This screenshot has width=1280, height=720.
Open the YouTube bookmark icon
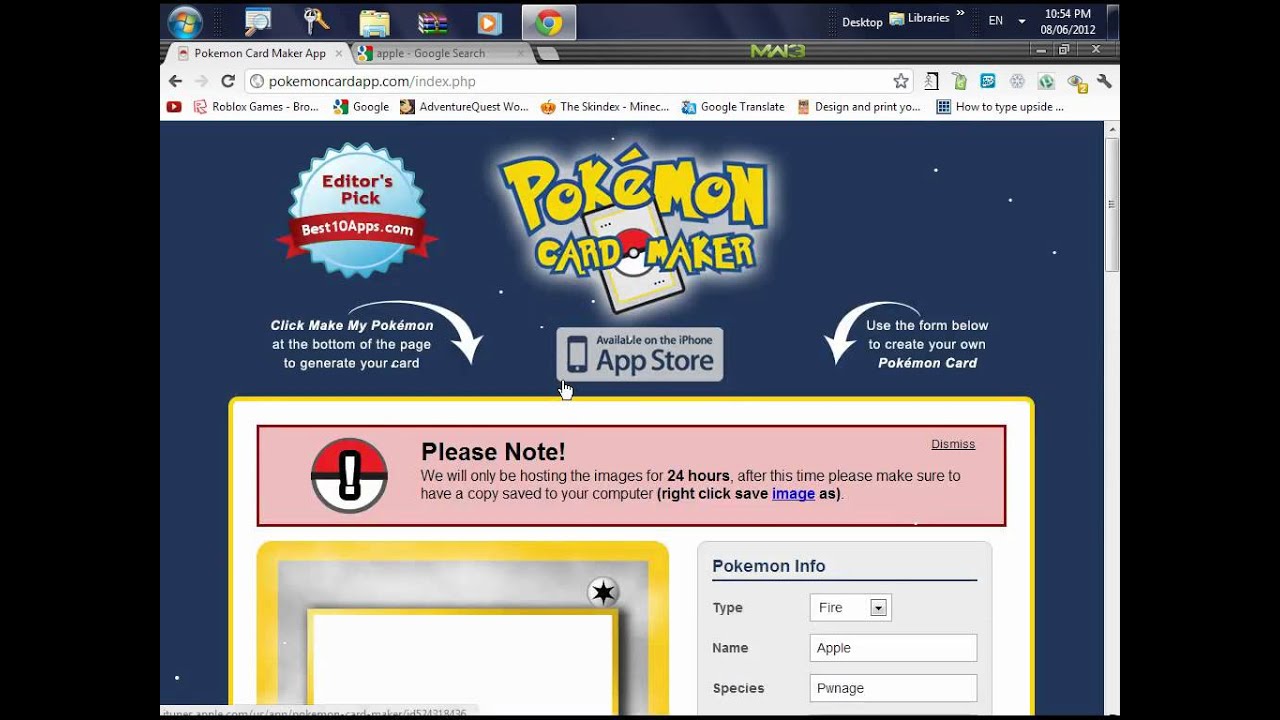pyautogui.click(x=174, y=107)
